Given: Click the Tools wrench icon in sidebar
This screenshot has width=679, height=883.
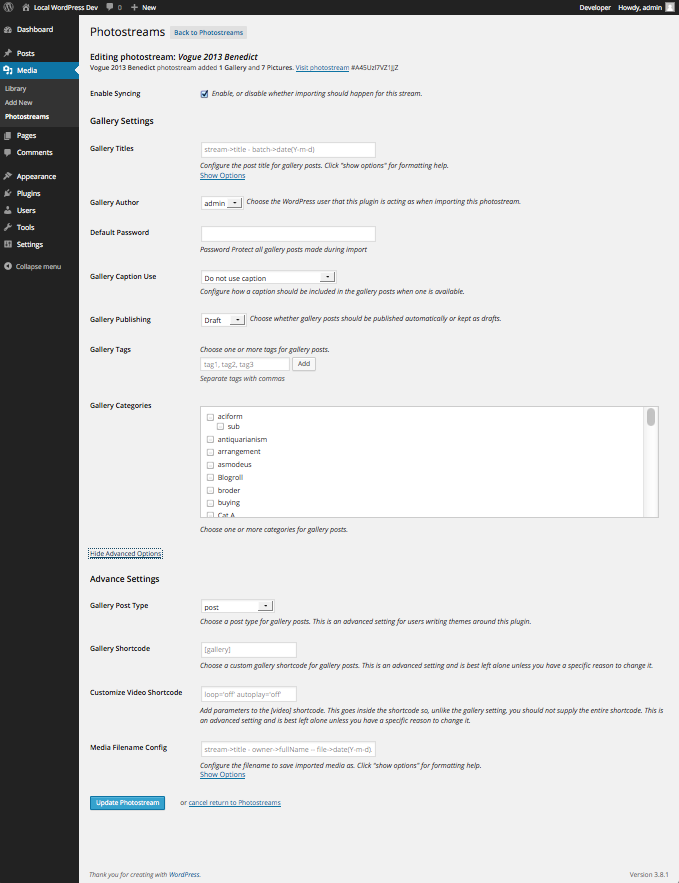Looking at the screenshot, I should (x=8, y=227).
